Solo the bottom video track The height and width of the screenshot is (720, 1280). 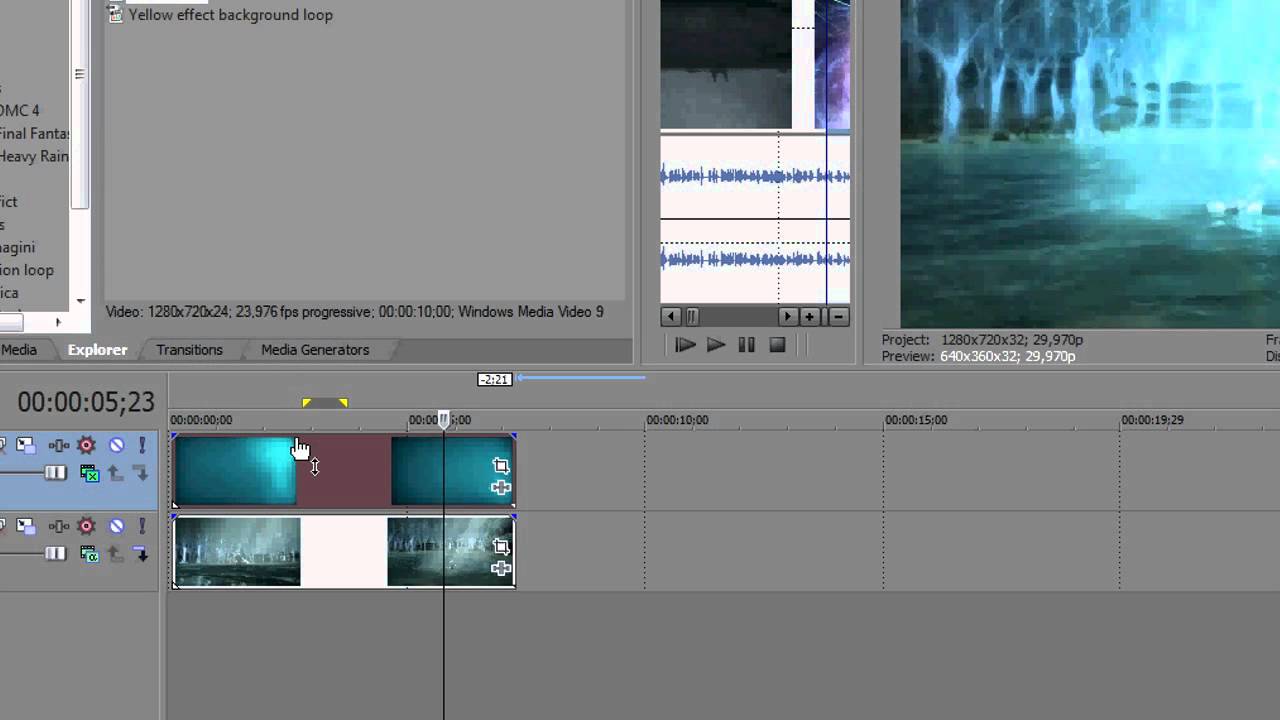(142, 526)
